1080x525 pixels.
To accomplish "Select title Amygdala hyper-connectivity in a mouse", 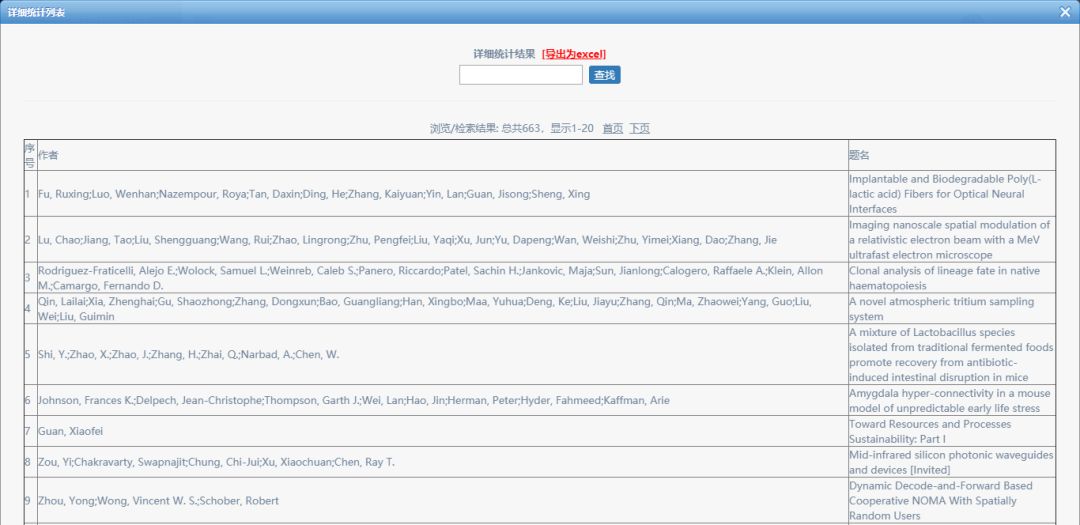I will (x=950, y=400).
